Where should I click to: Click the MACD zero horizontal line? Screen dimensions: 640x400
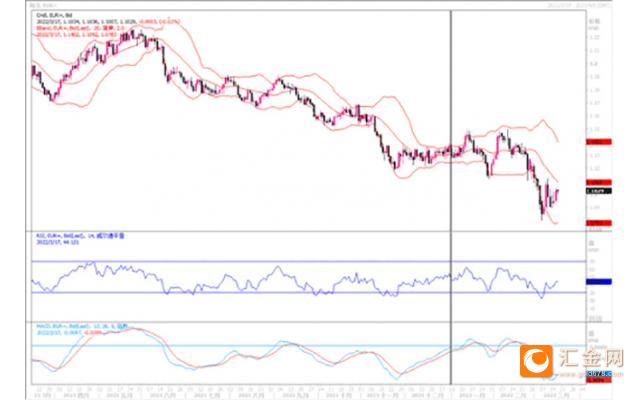pos(309,346)
